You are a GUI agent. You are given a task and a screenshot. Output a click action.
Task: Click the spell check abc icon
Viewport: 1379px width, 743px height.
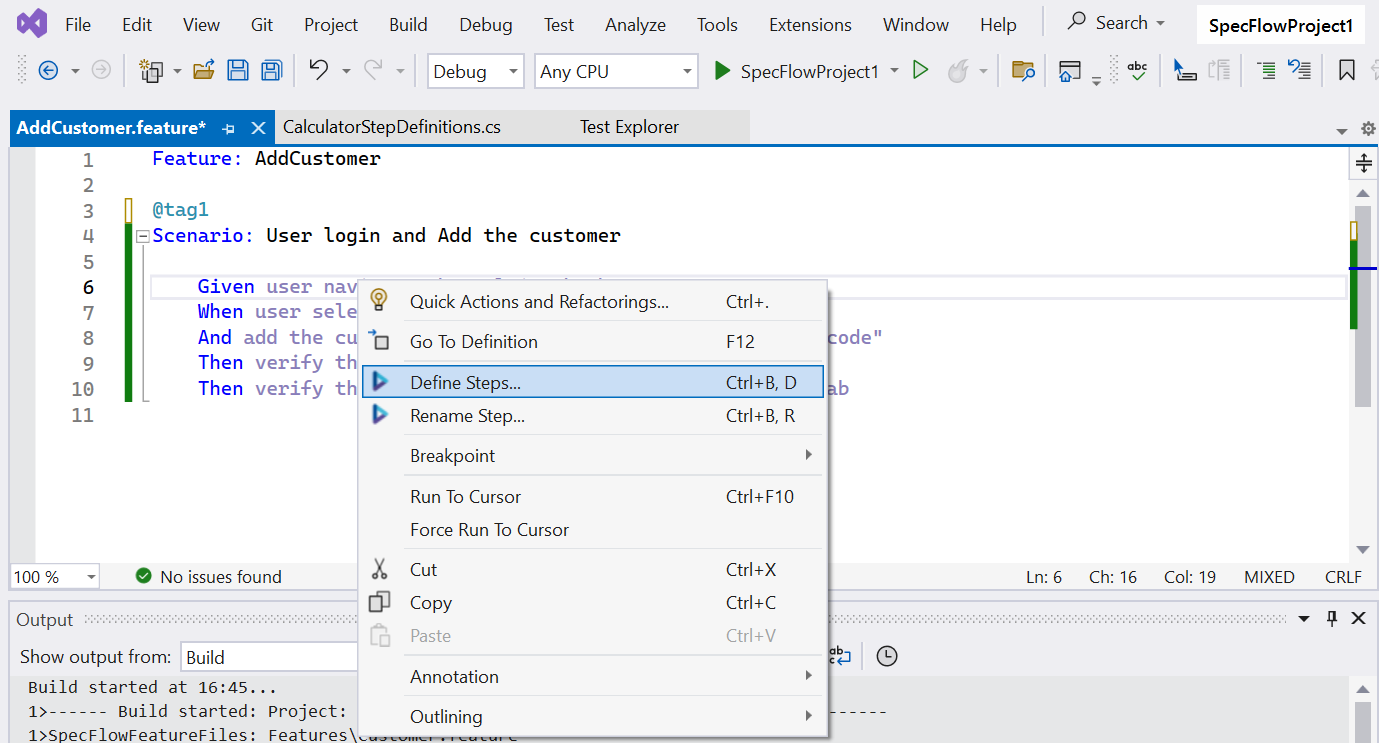pos(1137,71)
